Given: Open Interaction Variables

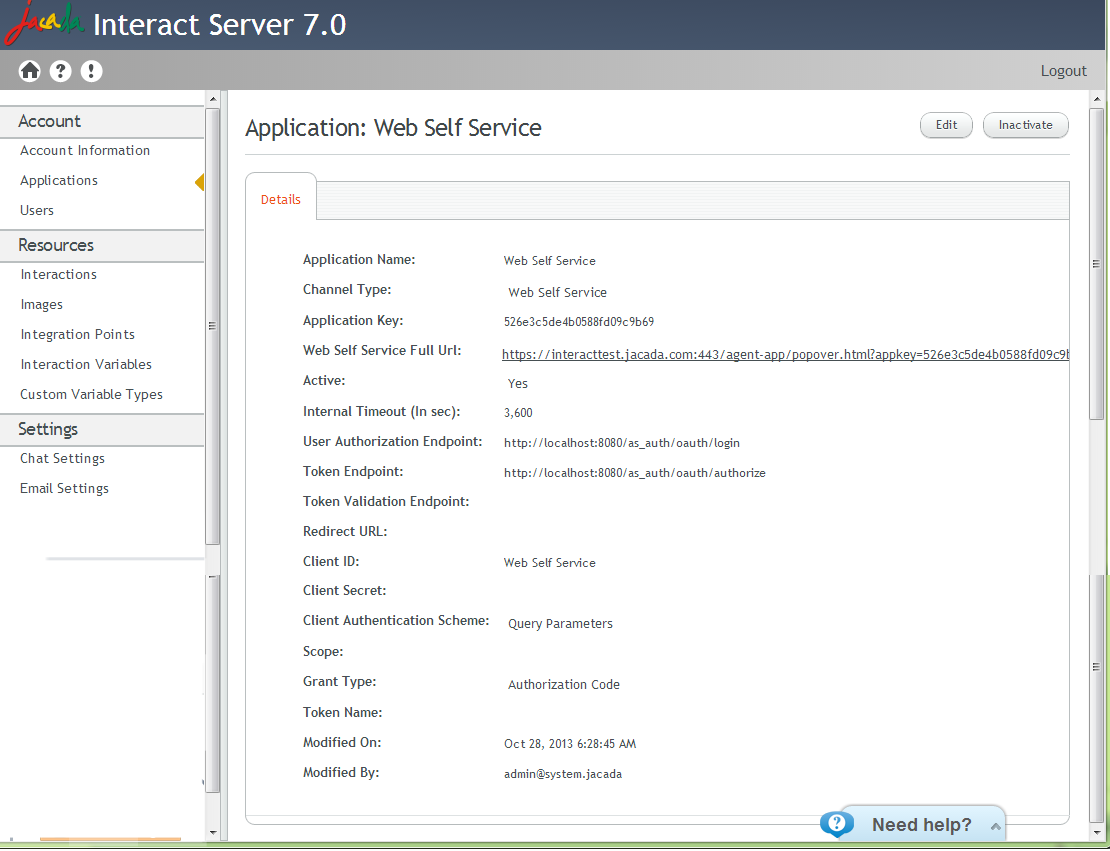Looking at the screenshot, I should [x=86, y=365].
